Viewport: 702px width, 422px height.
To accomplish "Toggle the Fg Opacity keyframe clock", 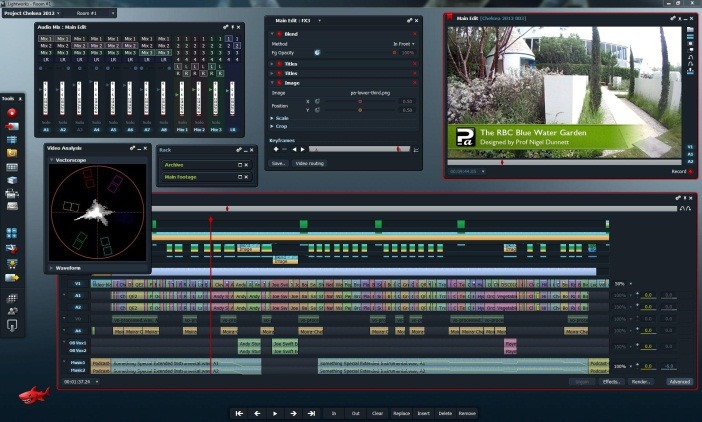I will (x=317, y=52).
